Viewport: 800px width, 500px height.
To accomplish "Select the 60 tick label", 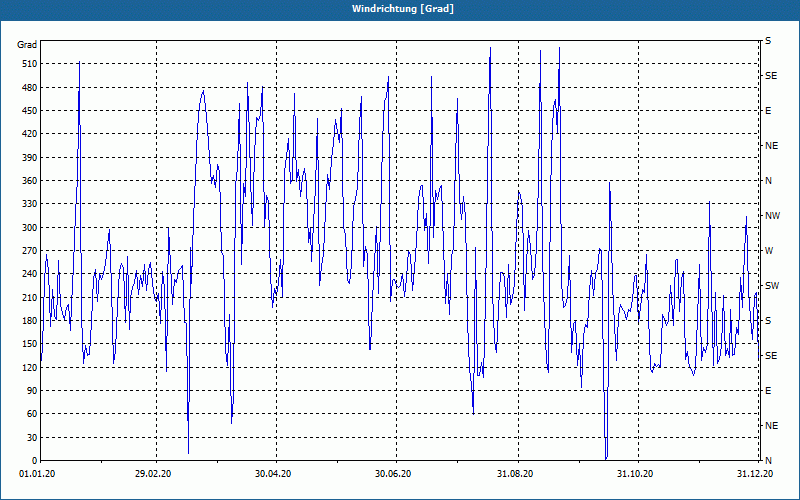I will (32, 414).
